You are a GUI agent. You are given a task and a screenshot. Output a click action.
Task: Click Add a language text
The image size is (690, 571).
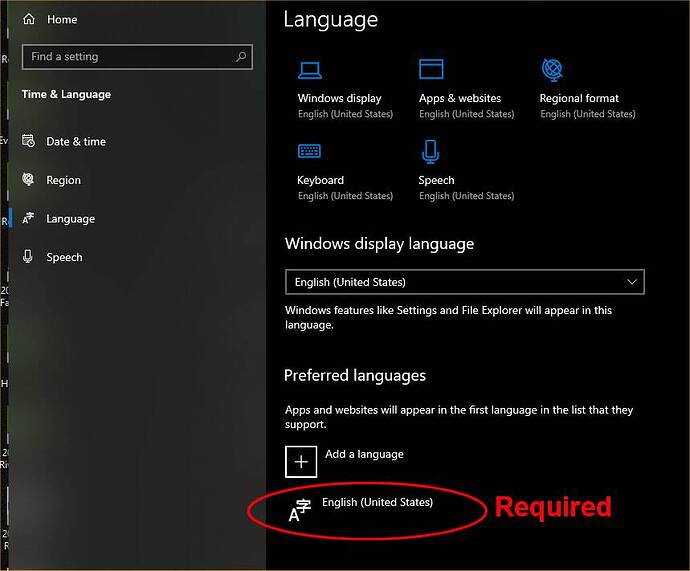click(x=364, y=454)
